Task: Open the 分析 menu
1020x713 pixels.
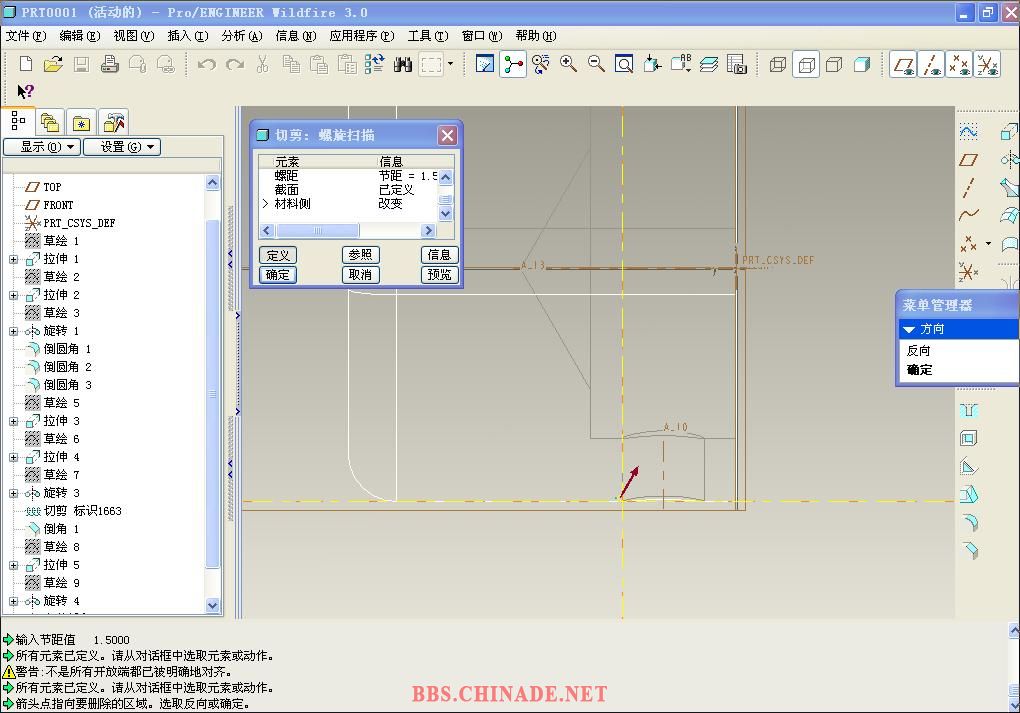Action: tap(242, 36)
